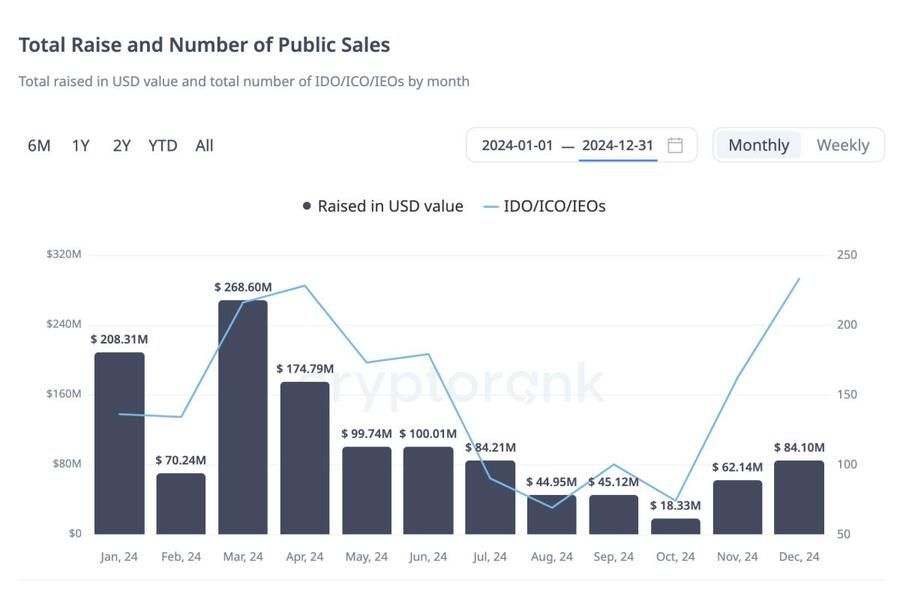Click the May 24 bar

367,490
